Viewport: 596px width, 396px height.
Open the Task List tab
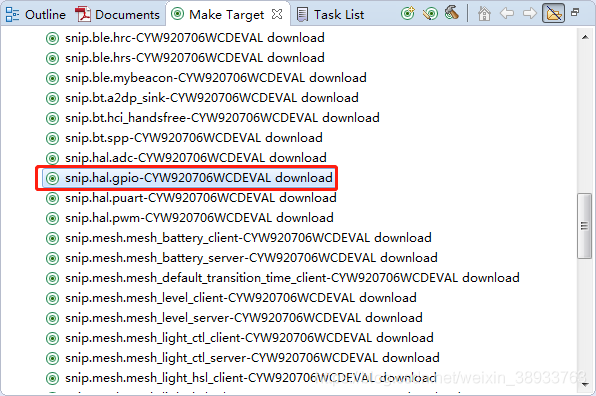click(330, 14)
